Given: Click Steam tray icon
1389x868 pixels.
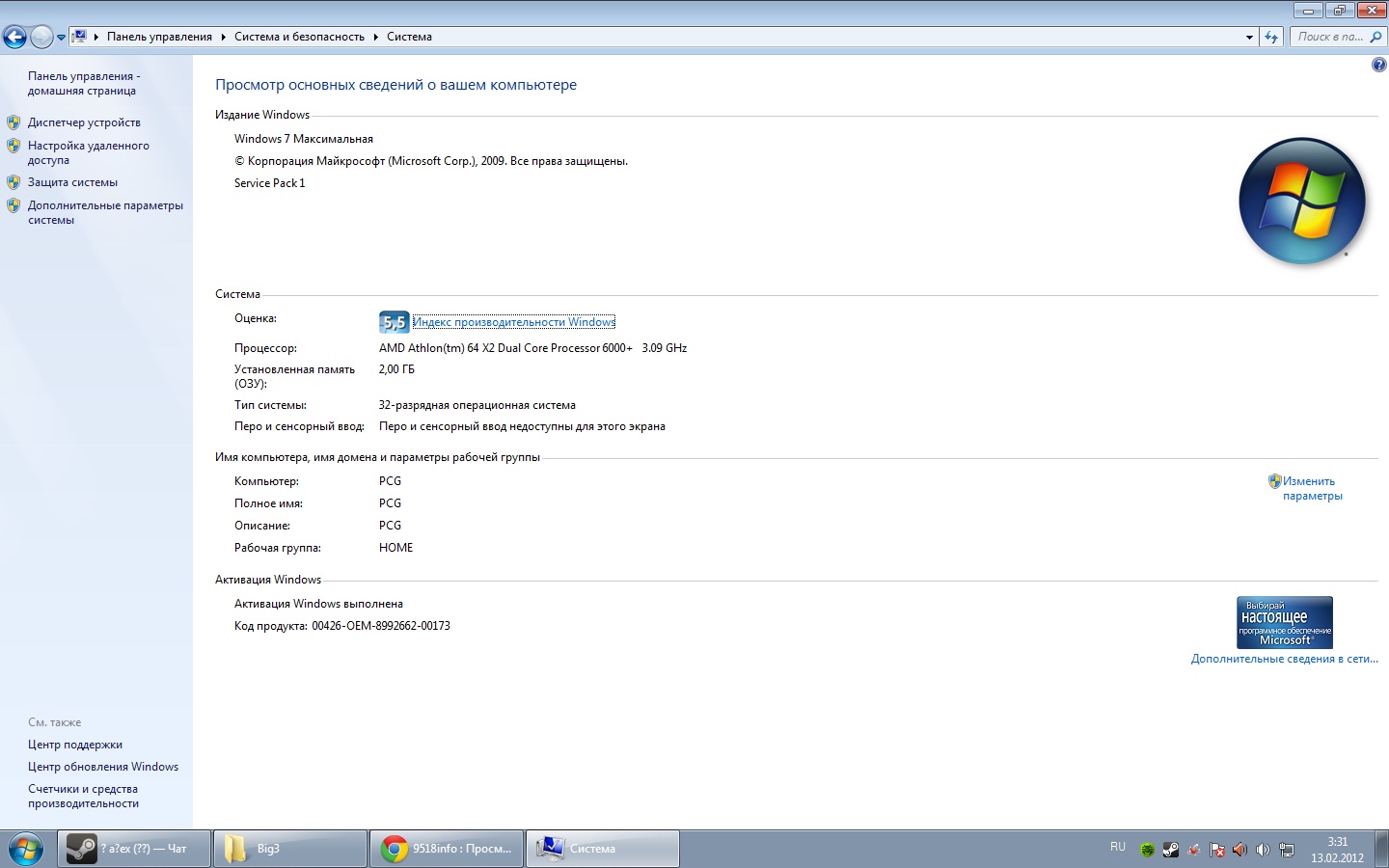Looking at the screenshot, I should click(x=1171, y=850).
